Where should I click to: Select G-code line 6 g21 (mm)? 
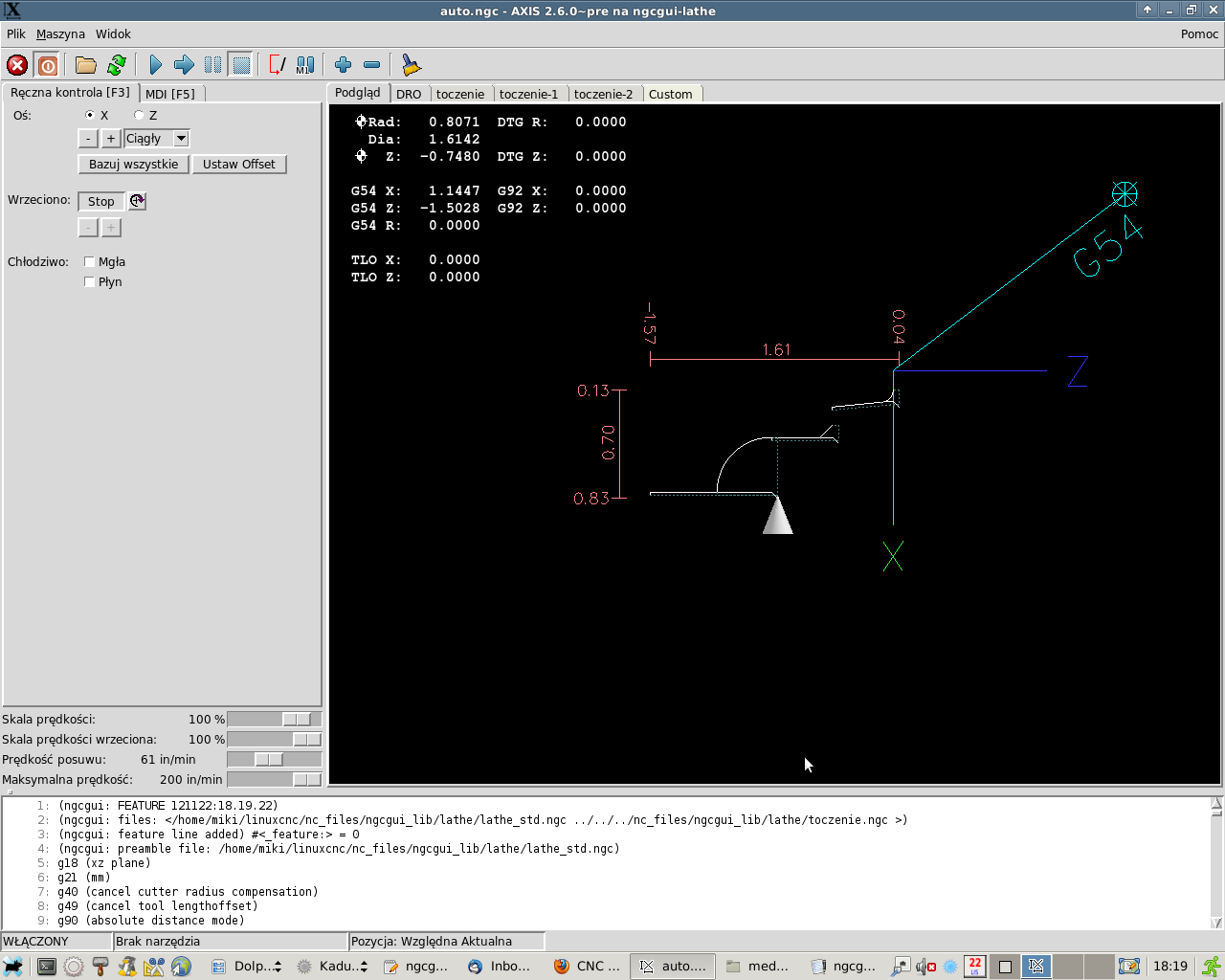tap(84, 878)
